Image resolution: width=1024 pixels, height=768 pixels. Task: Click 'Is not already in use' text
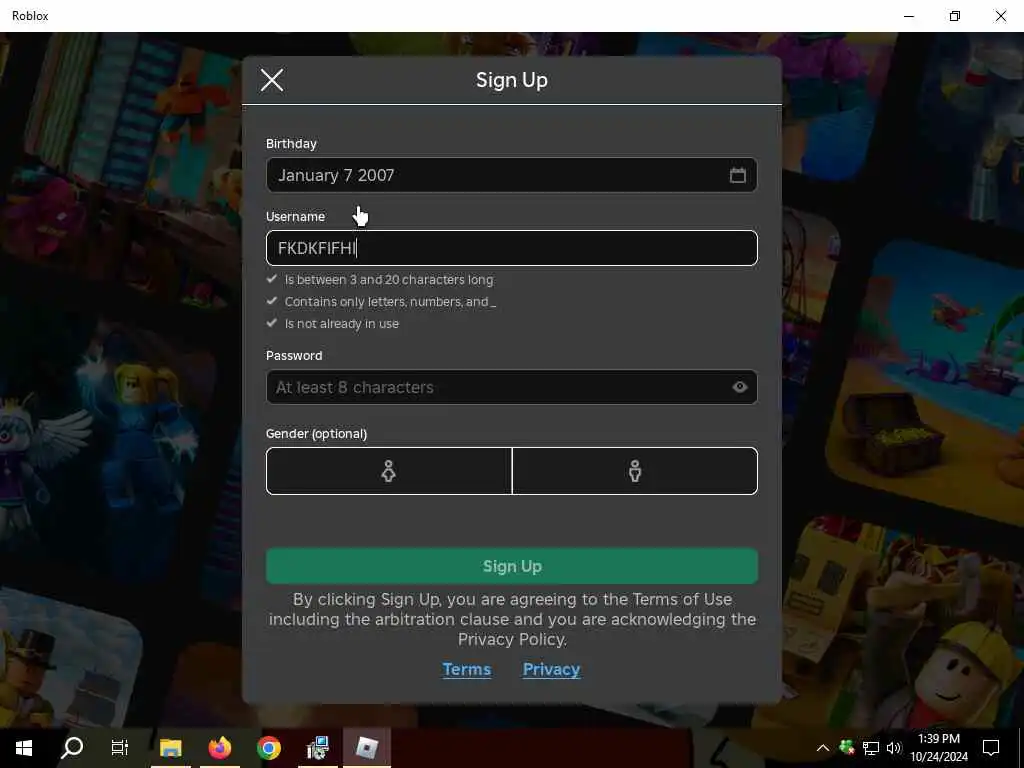[x=342, y=324]
